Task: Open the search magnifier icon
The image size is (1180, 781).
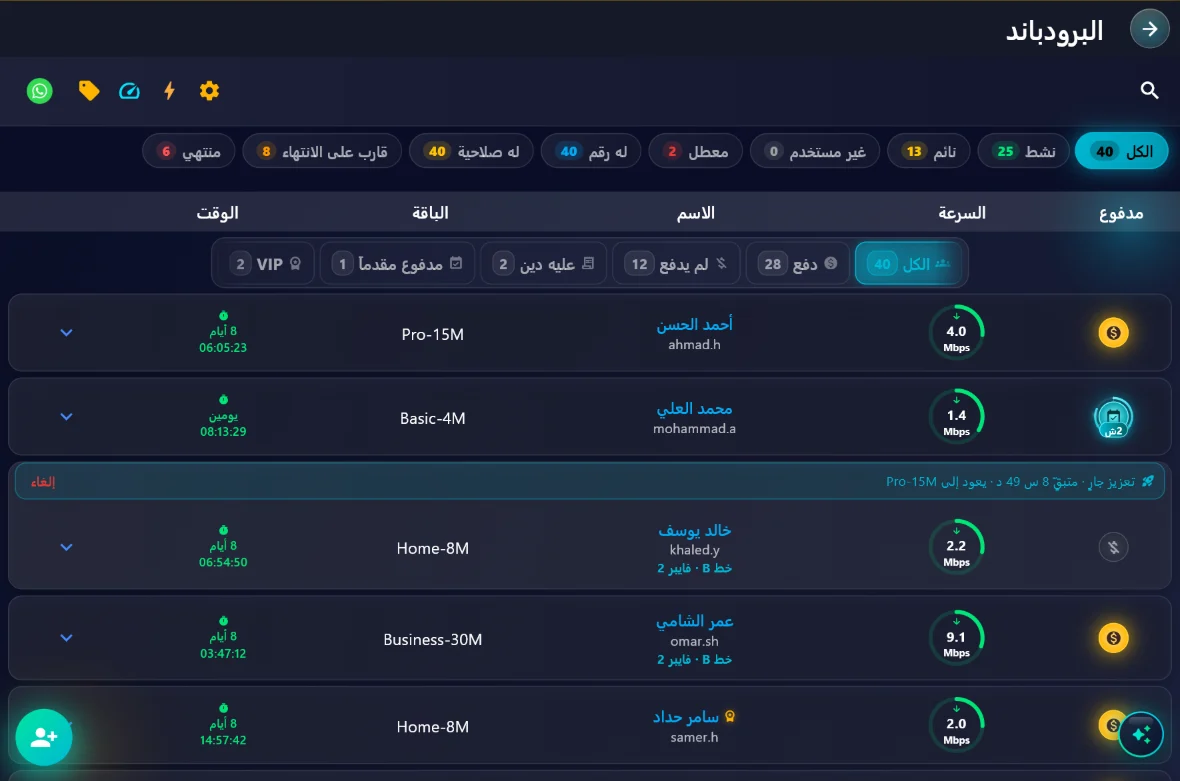Action: pyautogui.click(x=1149, y=90)
